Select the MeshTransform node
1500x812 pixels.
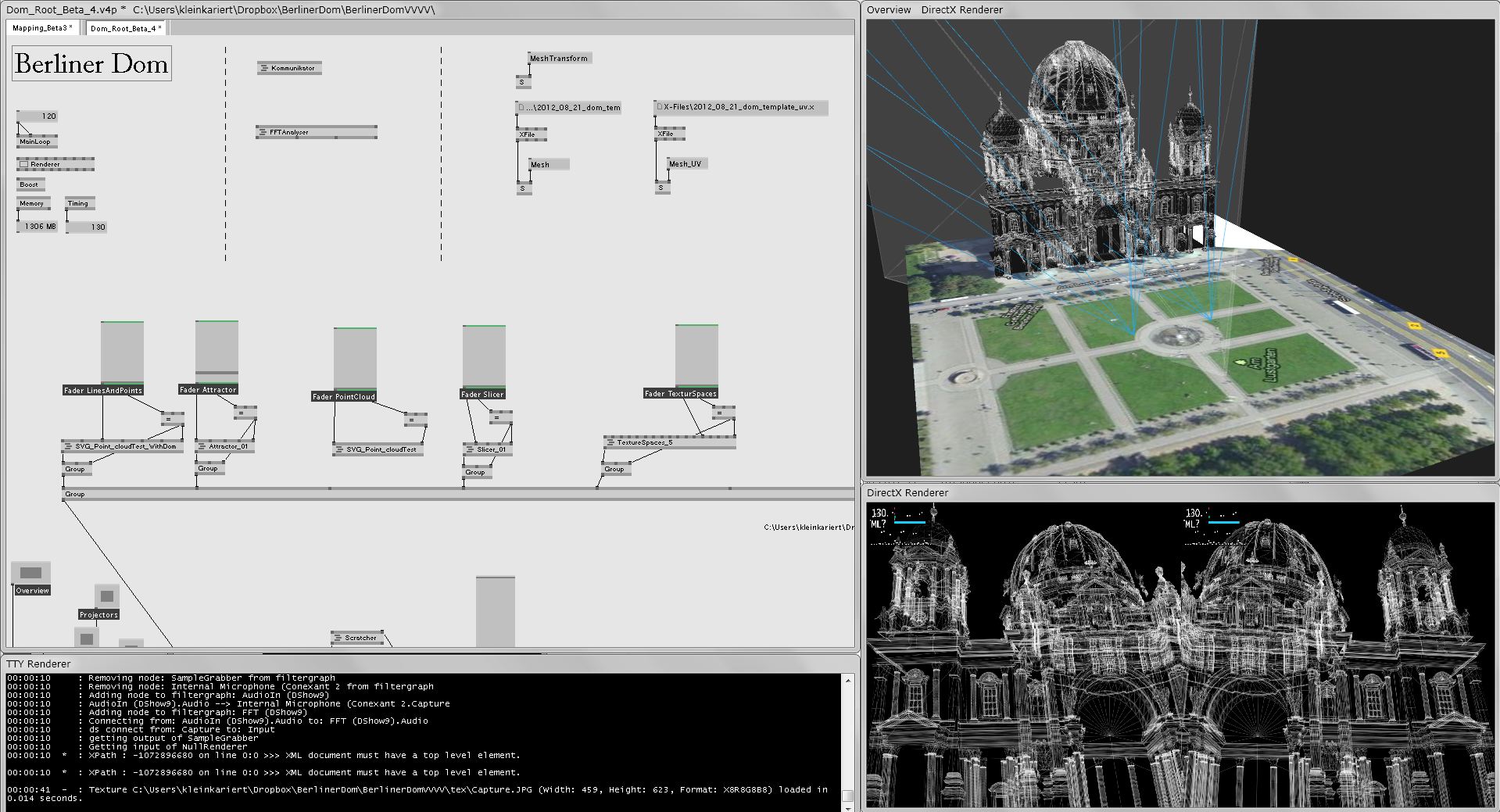[x=559, y=59]
